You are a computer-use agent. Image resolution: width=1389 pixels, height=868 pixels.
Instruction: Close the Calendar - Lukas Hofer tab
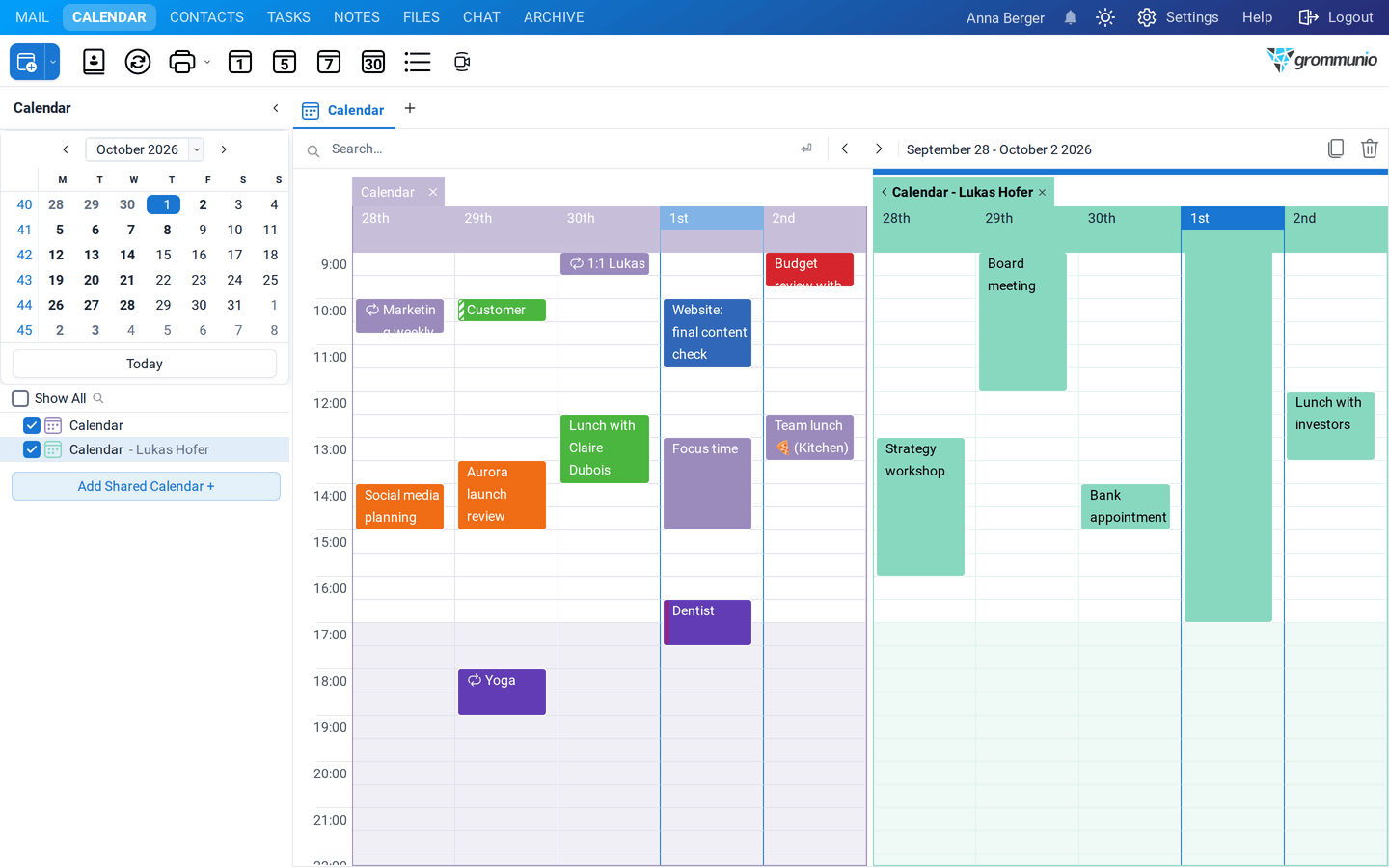coord(1043,192)
